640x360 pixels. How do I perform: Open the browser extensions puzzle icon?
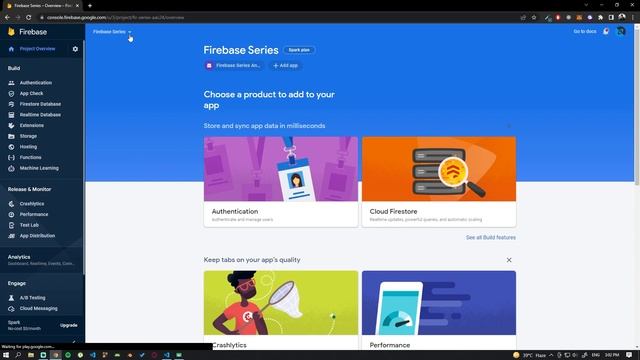click(x=600, y=18)
